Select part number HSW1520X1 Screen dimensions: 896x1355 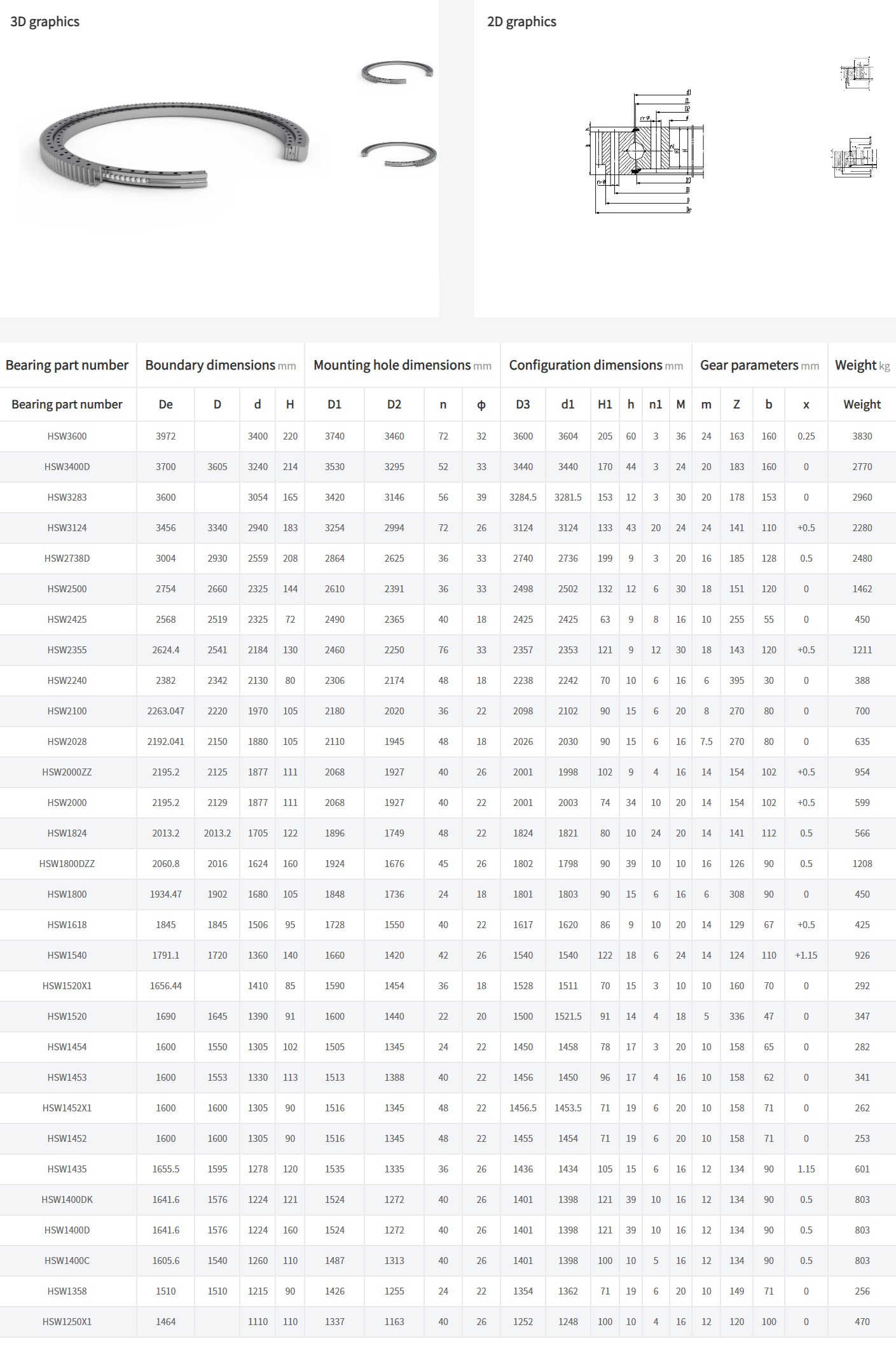(67, 986)
